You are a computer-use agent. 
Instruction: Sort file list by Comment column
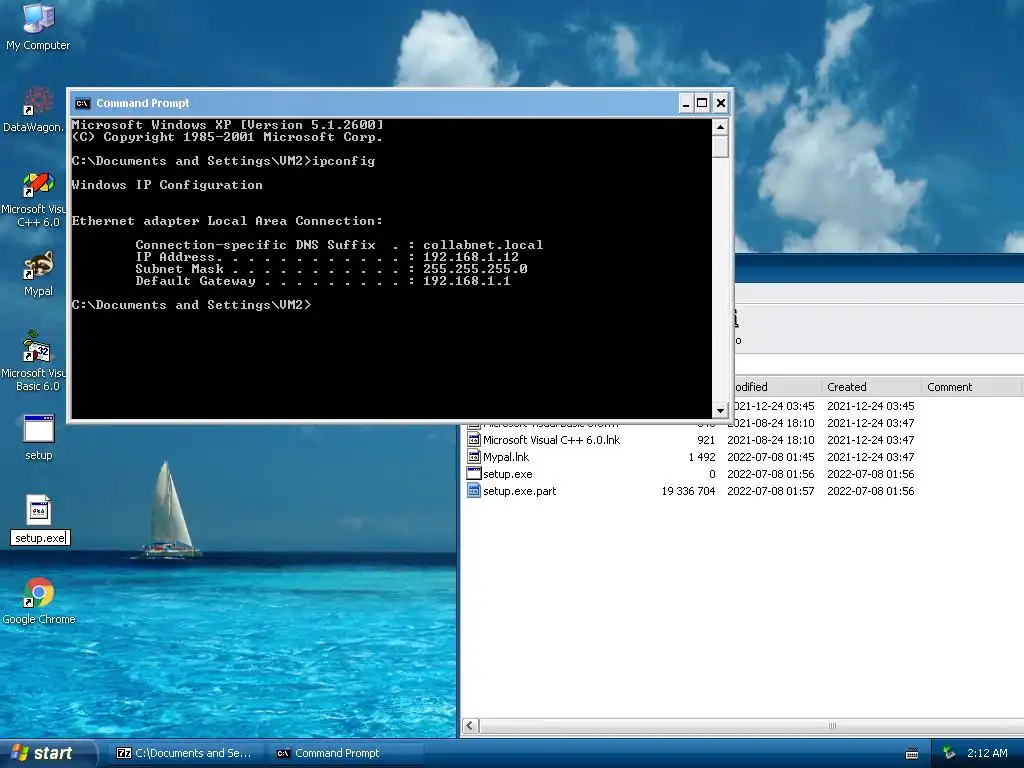(x=971, y=387)
